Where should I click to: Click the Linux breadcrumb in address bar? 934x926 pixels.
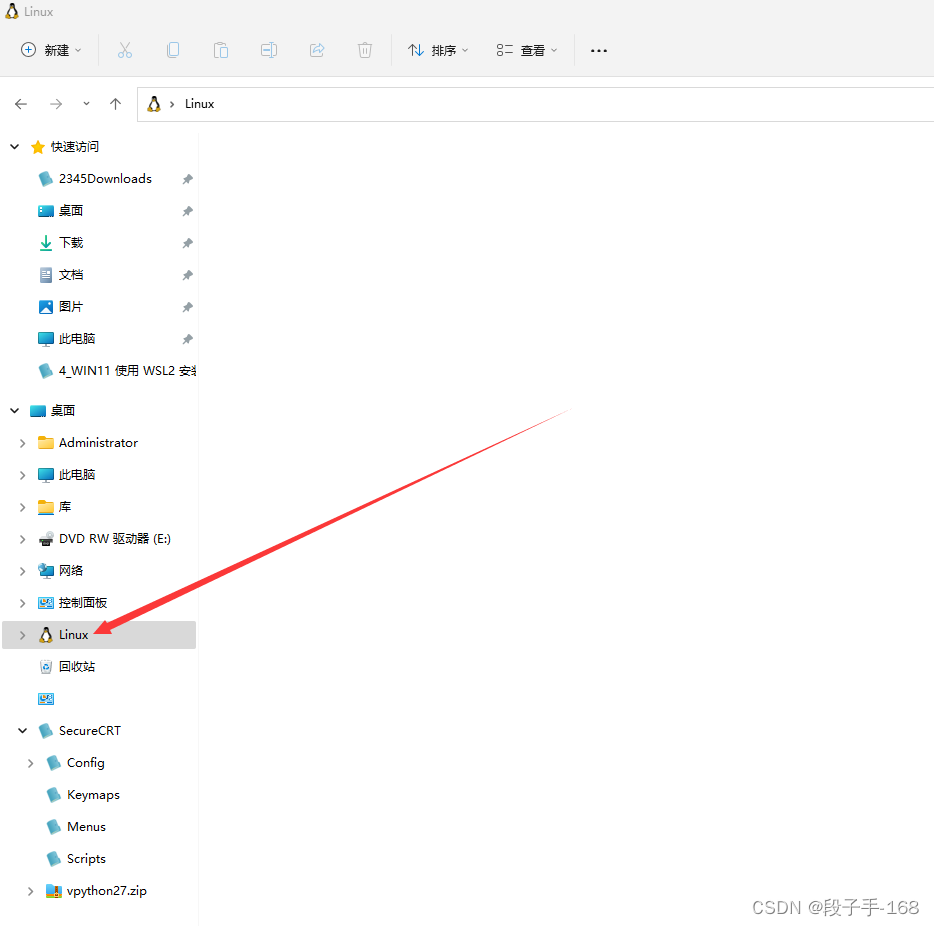pos(200,104)
